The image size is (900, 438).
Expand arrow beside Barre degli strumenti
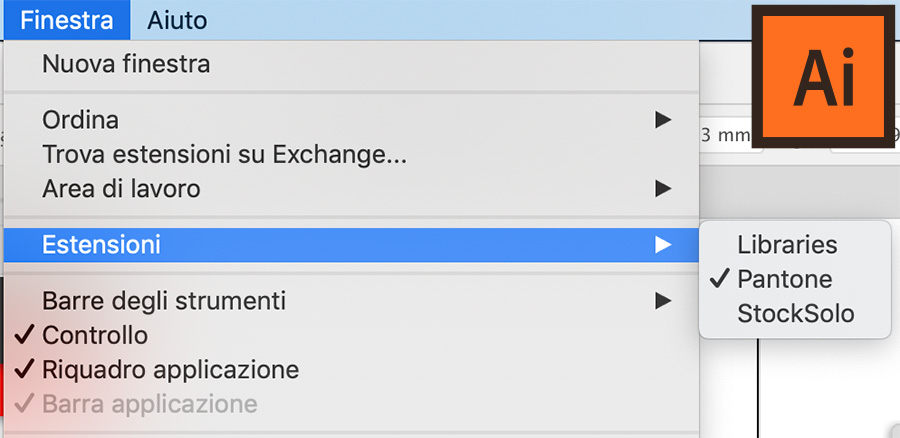663,301
